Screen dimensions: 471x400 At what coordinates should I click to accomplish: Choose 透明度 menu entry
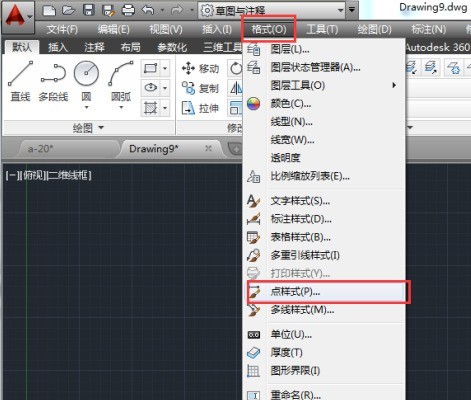coord(323,158)
